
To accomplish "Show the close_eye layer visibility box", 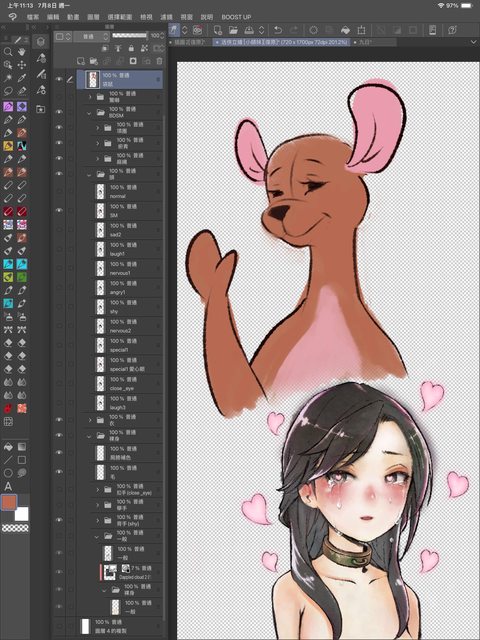I will pyautogui.click(x=59, y=383).
